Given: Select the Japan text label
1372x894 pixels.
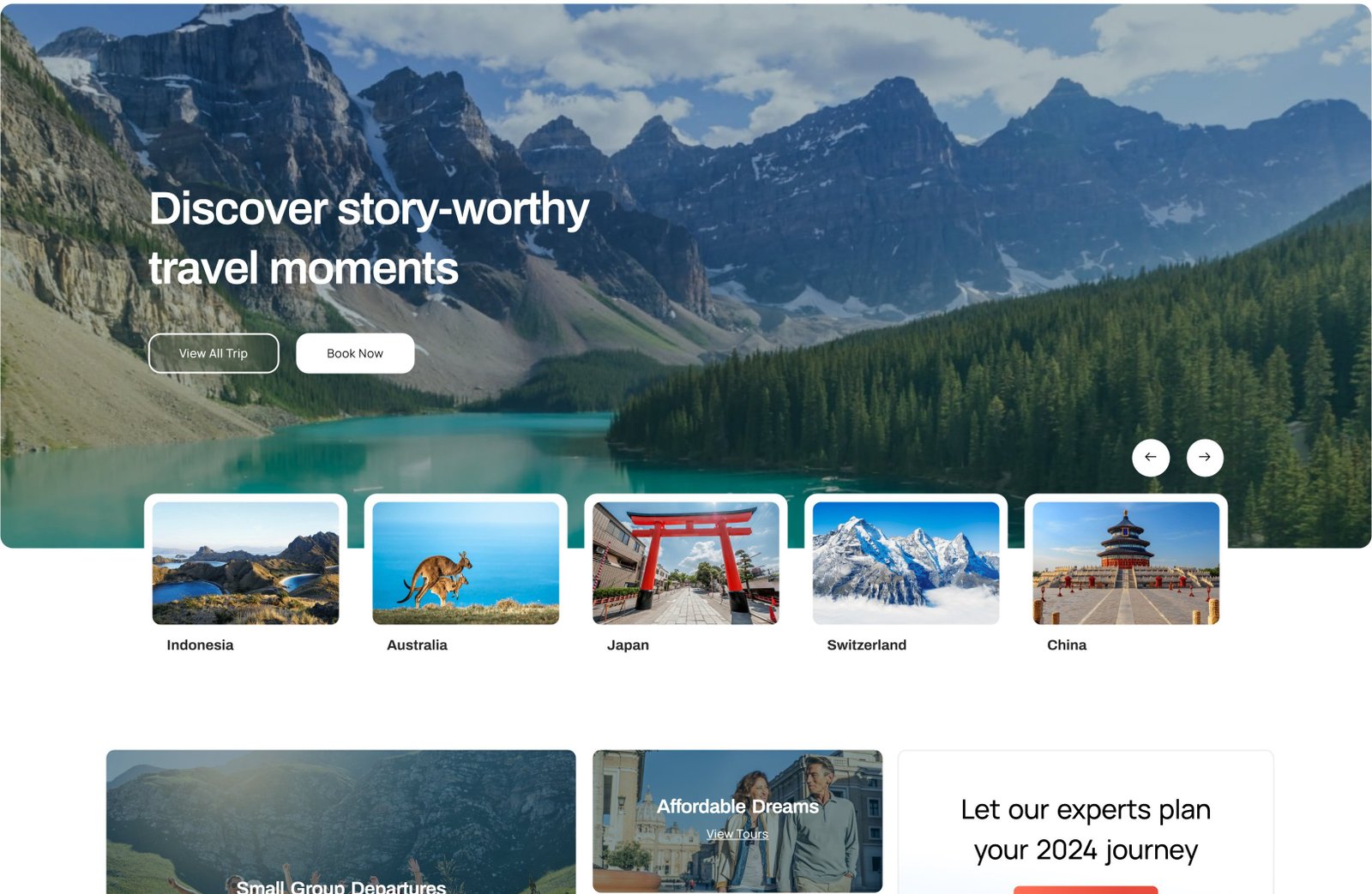Looking at the screenshot, I should 628,645.
